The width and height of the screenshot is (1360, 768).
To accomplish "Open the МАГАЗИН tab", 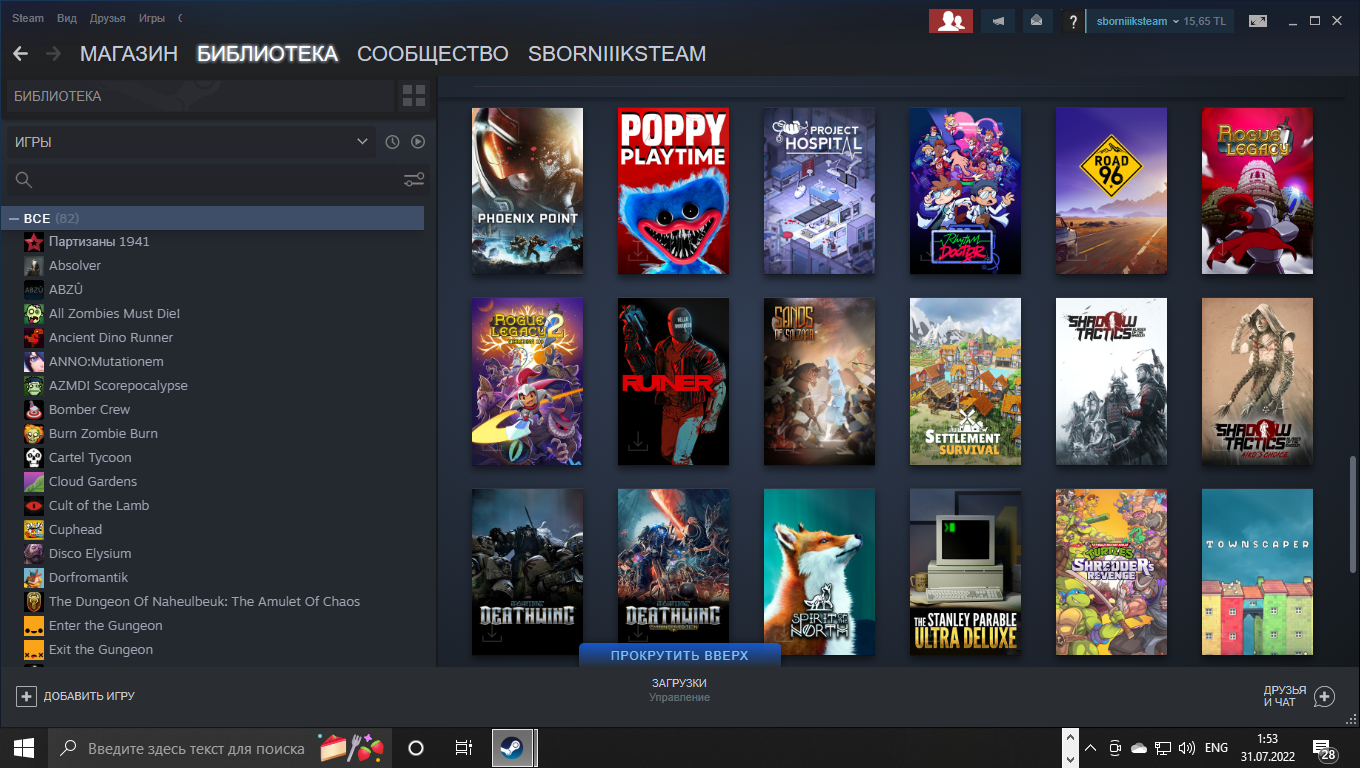I will (x=128, y=54).
